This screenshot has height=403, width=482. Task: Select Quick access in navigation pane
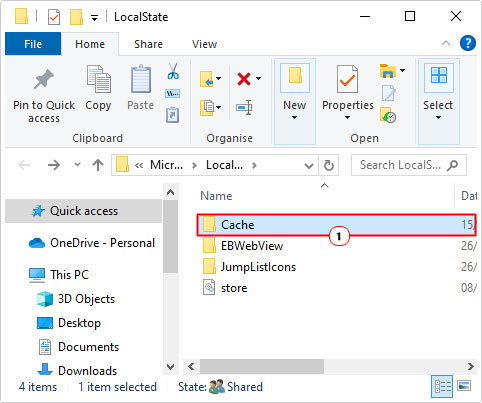[83, 211]
